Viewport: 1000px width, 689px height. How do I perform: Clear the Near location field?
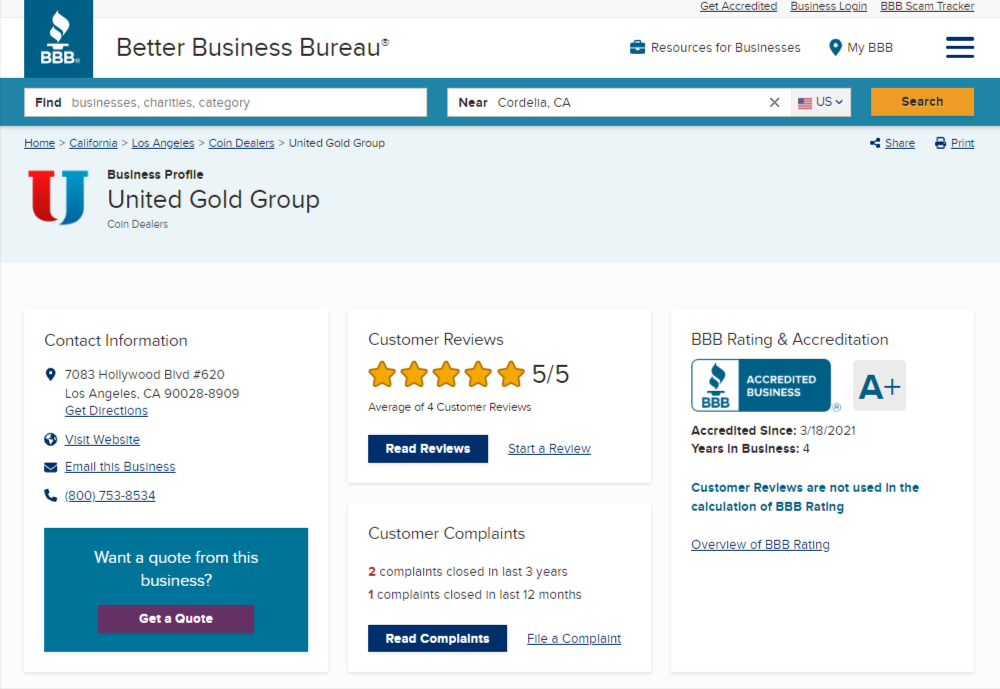tap(774, 102)
